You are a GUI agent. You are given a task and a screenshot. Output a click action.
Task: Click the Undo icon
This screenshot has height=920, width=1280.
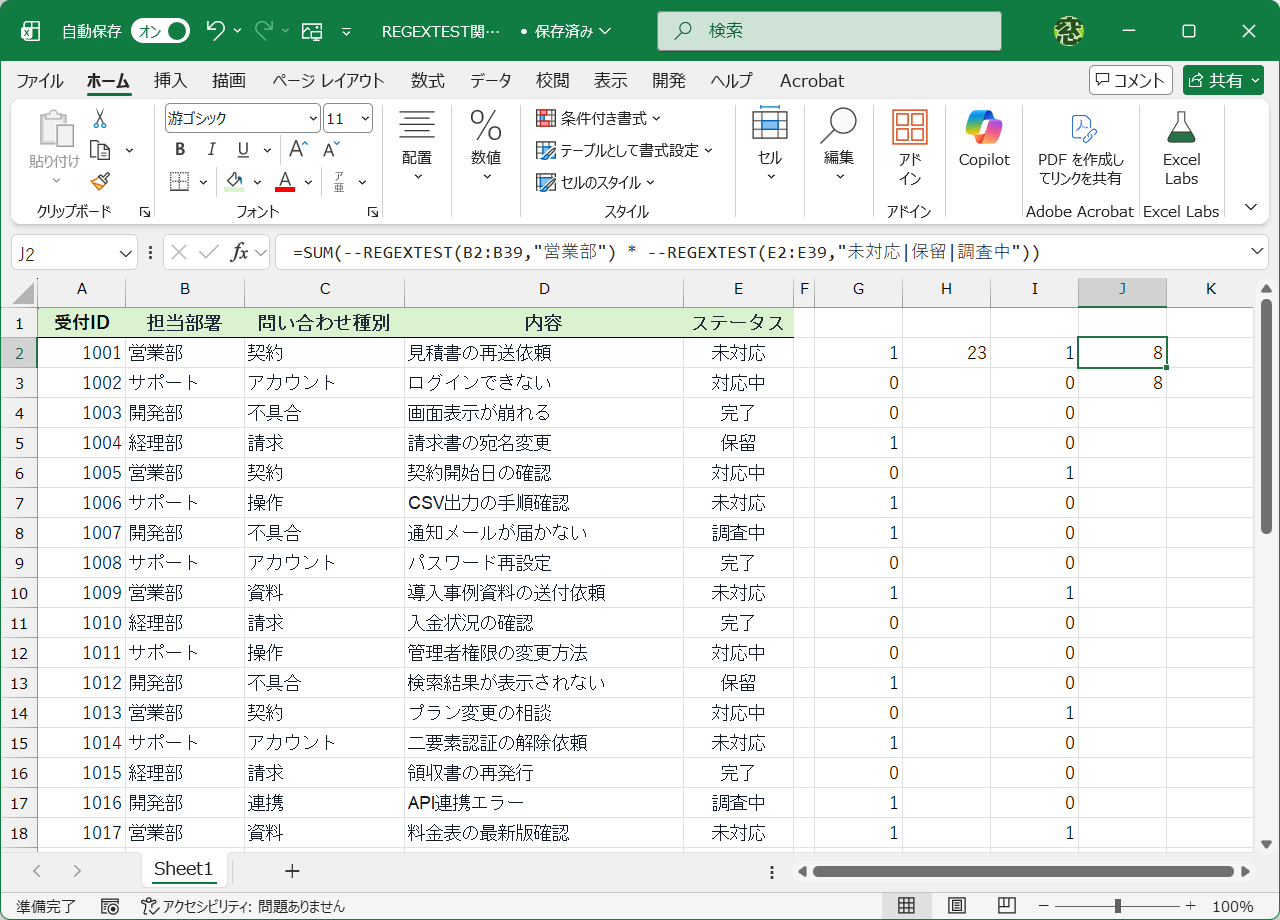pos(215,31)
